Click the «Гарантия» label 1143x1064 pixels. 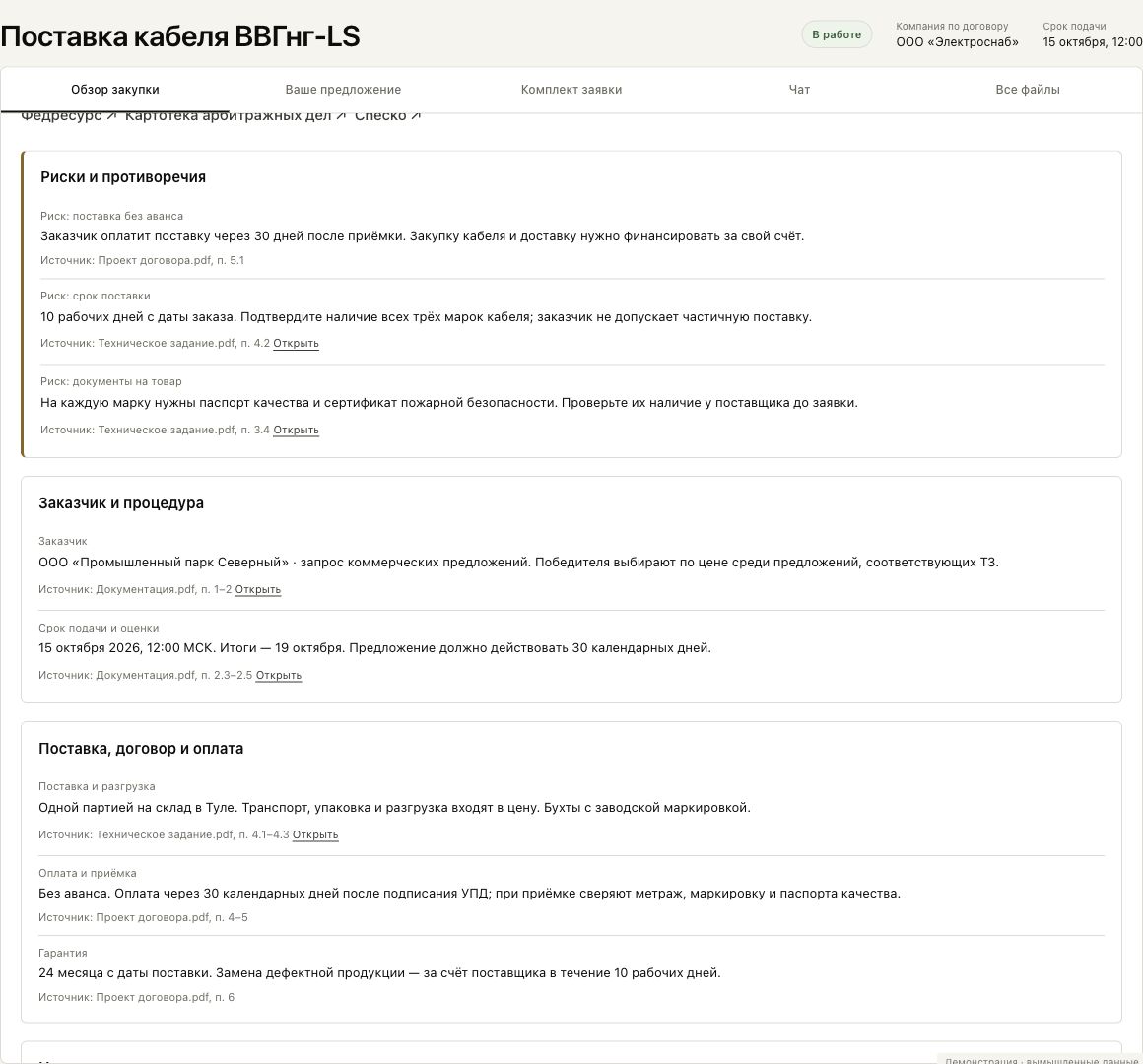coord(63,954)
